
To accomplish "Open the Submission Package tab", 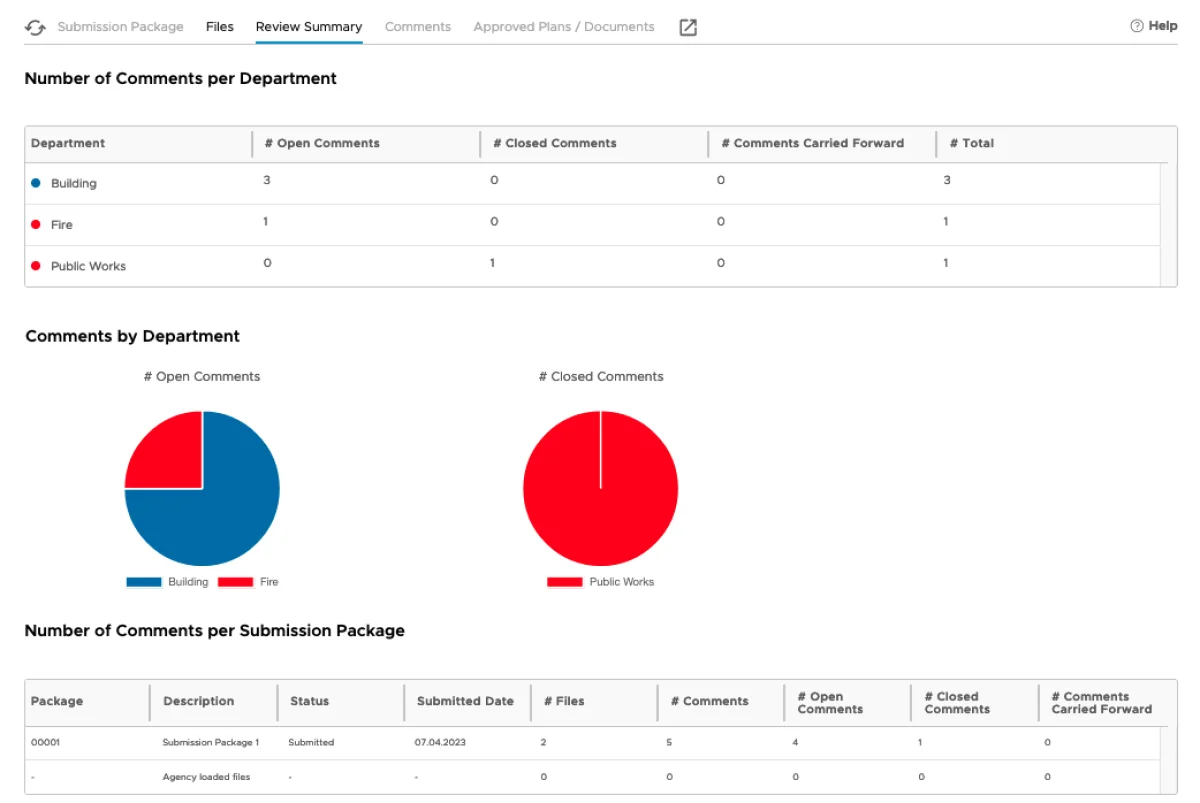I will (120, 27).
